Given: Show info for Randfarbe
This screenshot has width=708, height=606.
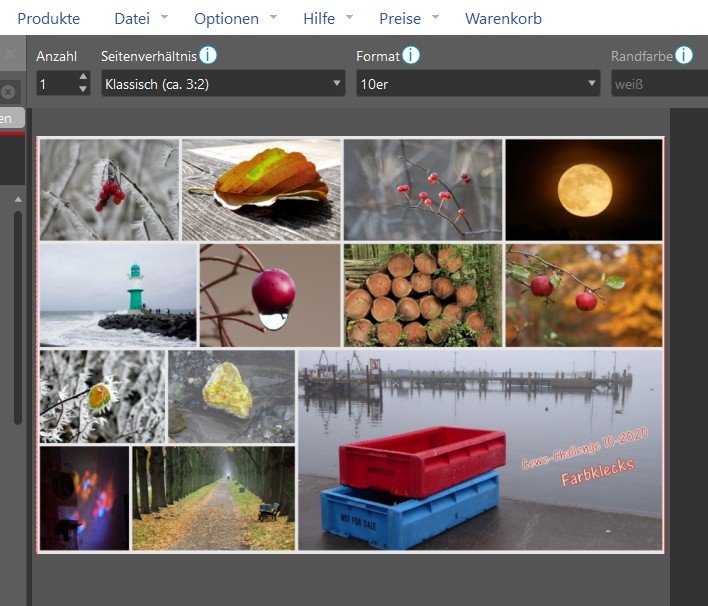Looking at the screenshot, I should [x=684, y=55].
